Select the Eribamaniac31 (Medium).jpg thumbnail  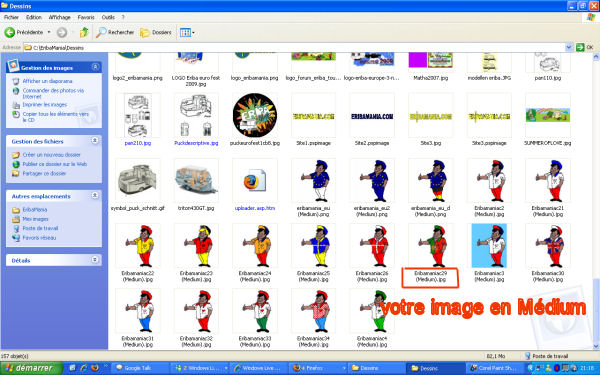[x=138, y=311]
